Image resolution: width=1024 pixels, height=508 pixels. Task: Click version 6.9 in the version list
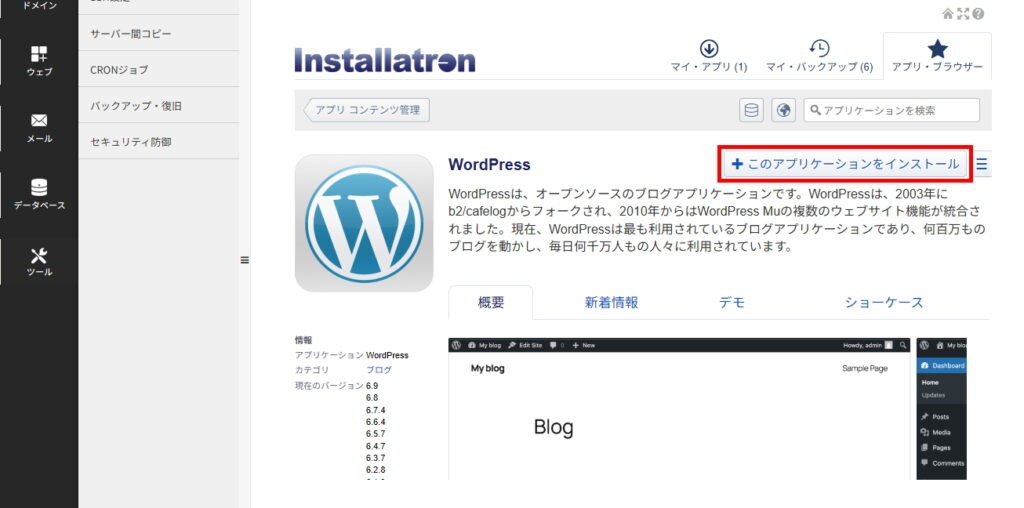point(372,385)
